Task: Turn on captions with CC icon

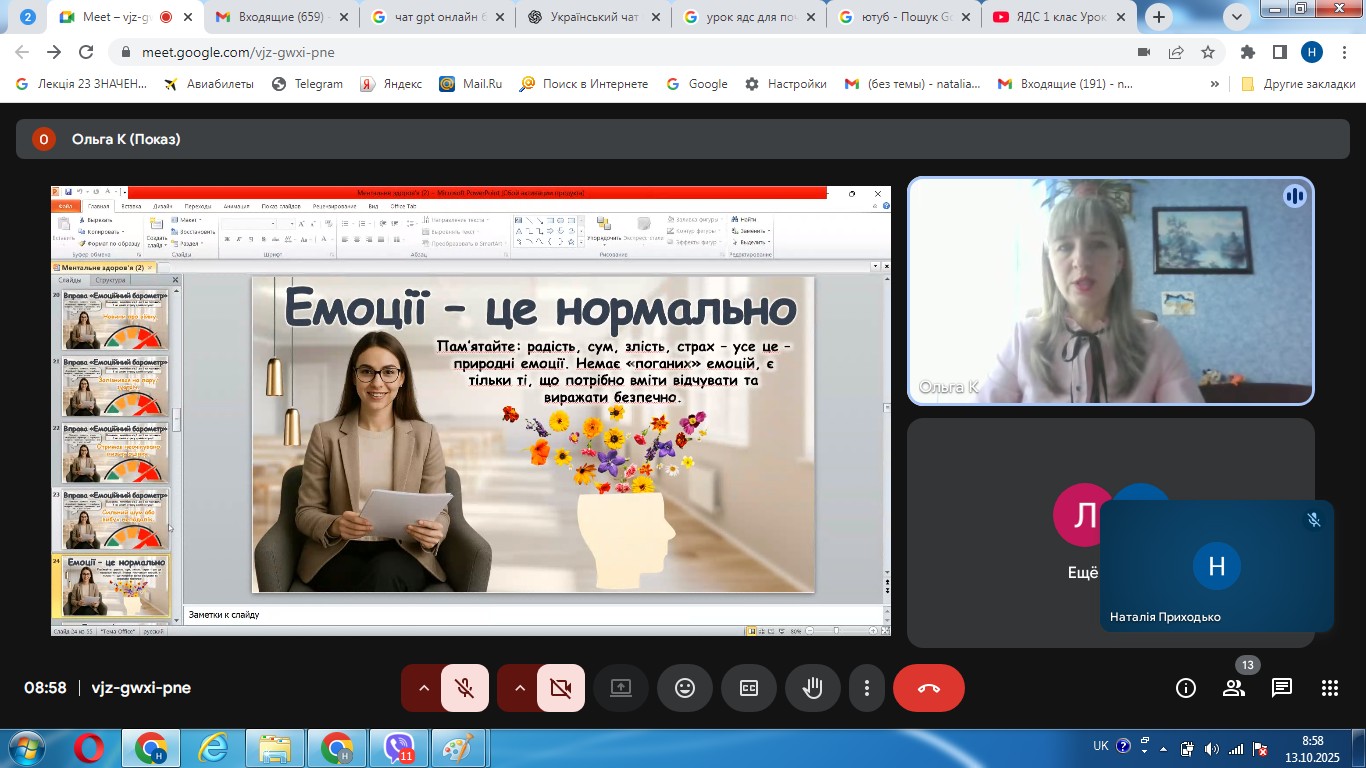Action: tap(749, 688)
